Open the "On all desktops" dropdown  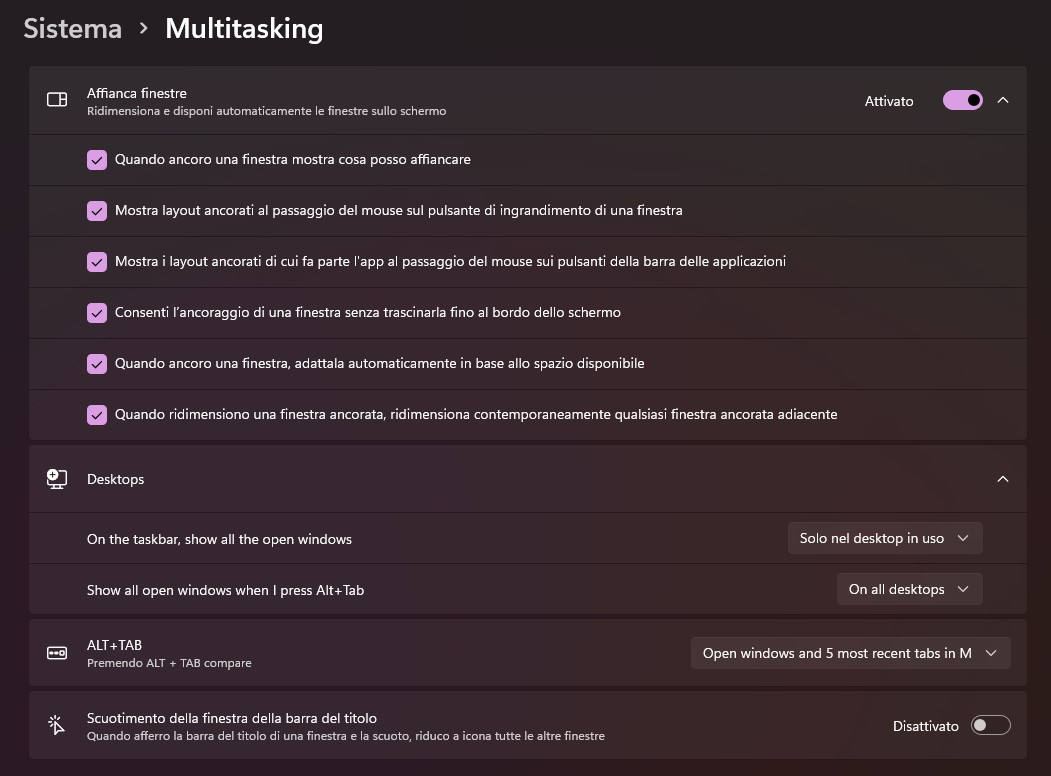[909, 589]
